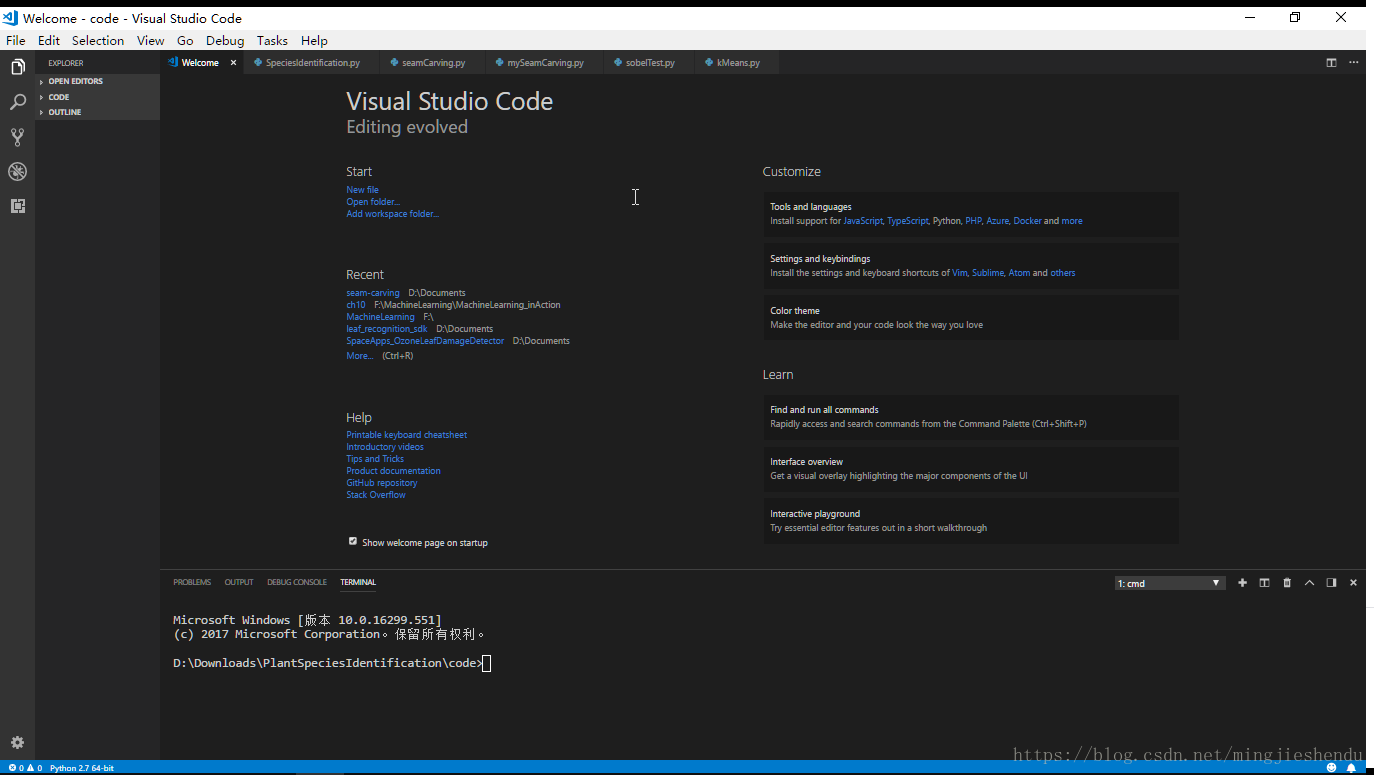
Task: Click the VS Code logo in title bar
Action: coord(10,17)
